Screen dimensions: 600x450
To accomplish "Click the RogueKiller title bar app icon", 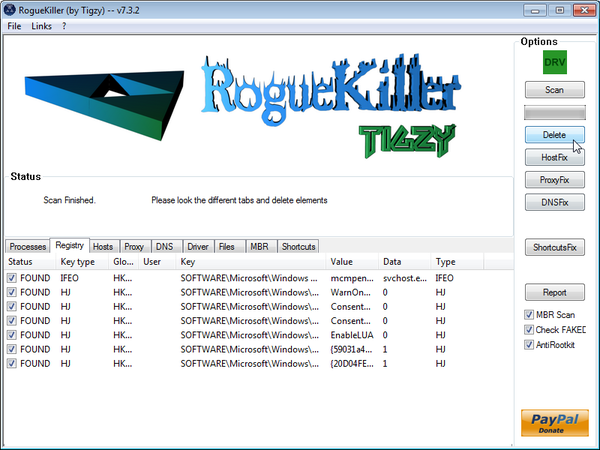I will click(x=10, y=10).
